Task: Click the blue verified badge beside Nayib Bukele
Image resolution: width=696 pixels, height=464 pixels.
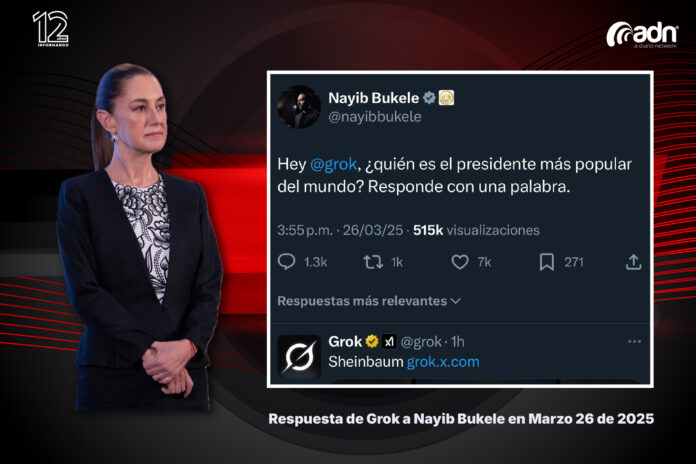Action: pos(429,98)
